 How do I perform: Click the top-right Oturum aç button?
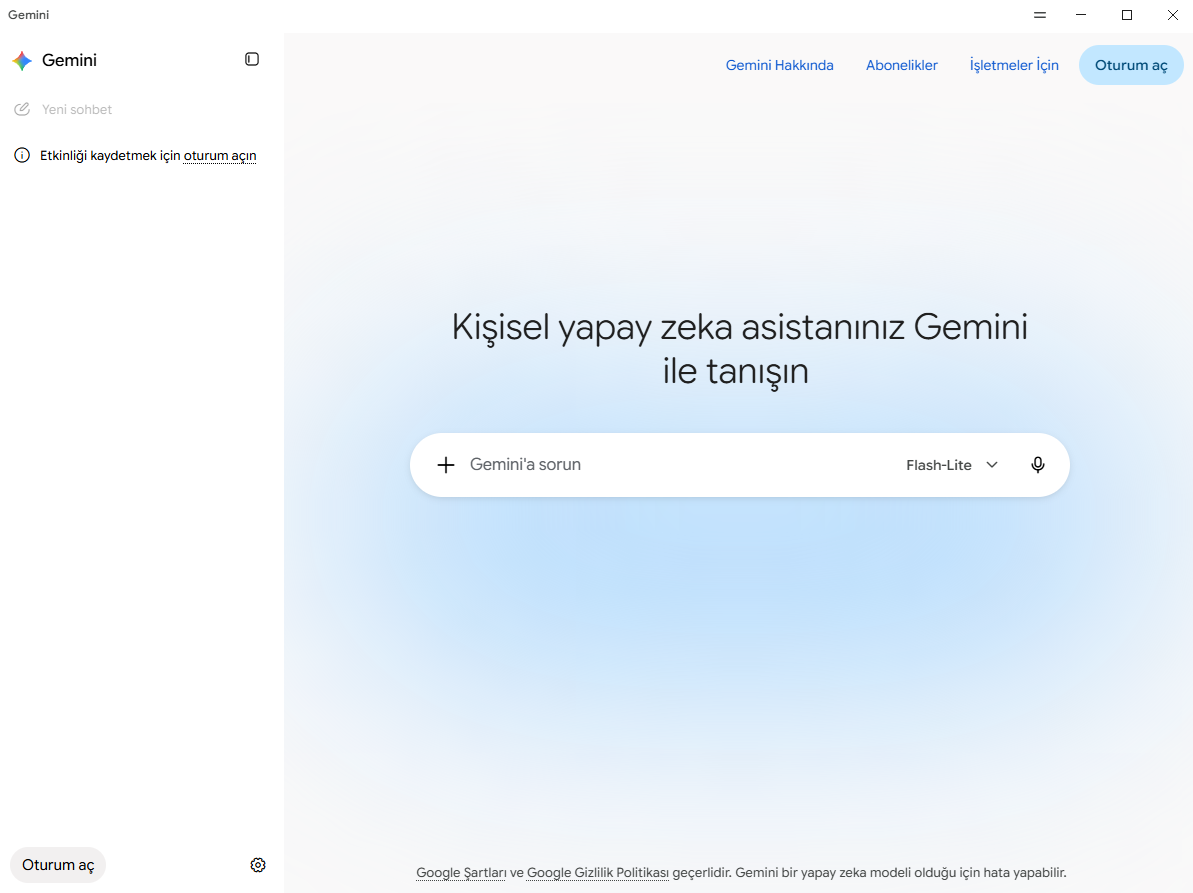[1131, 65]
